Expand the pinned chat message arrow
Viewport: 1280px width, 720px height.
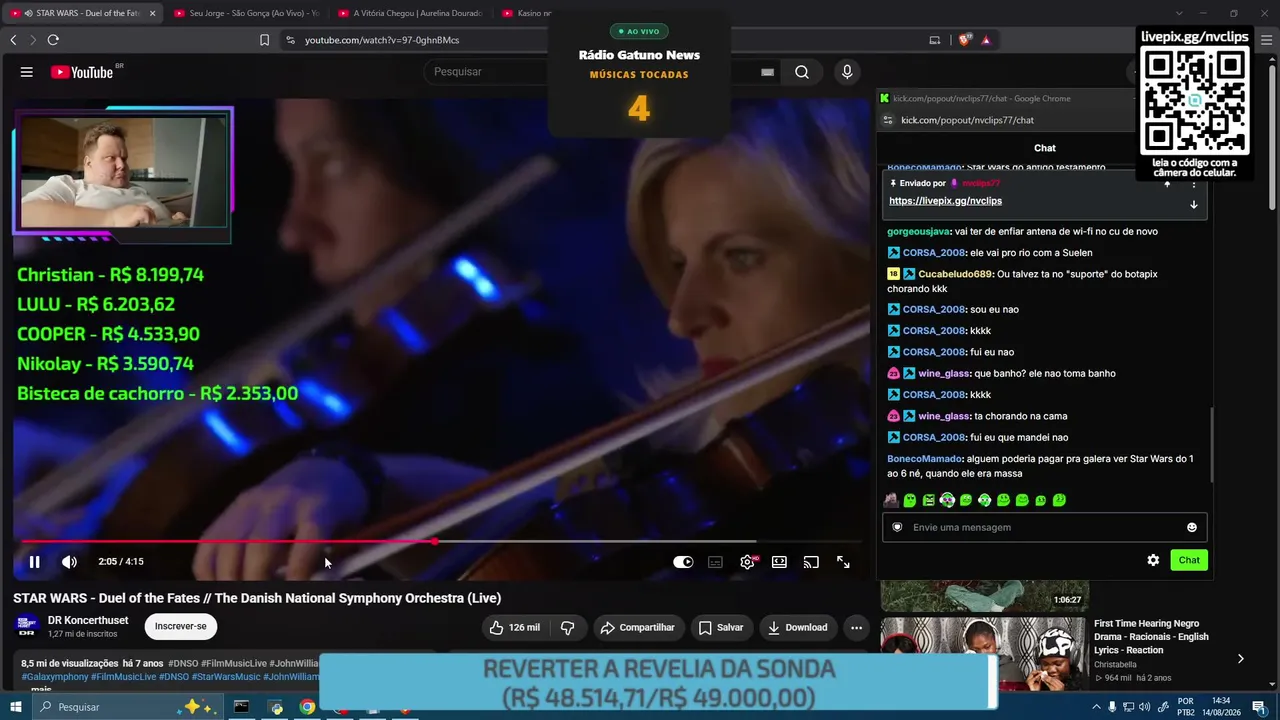tap(1193, 204)
